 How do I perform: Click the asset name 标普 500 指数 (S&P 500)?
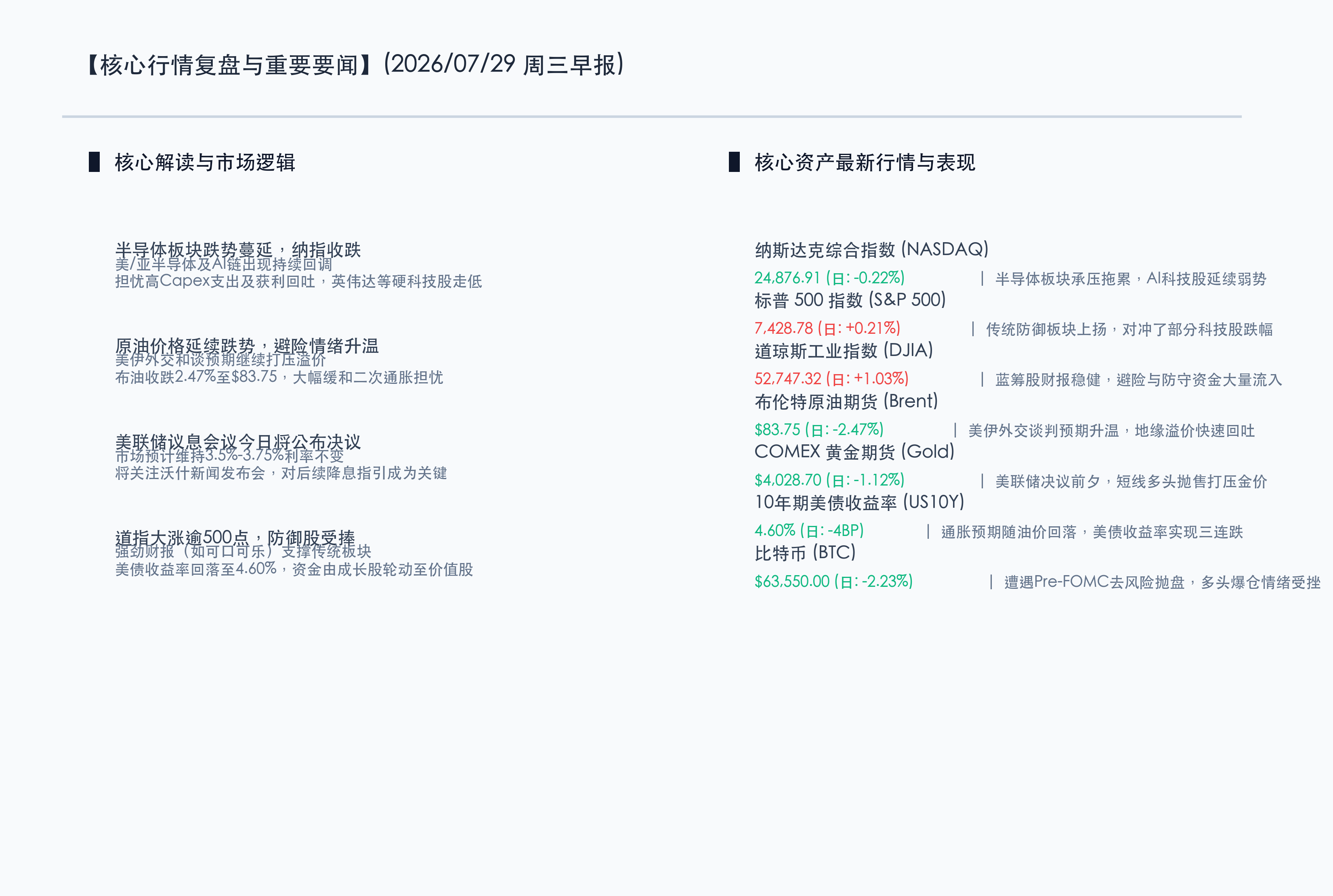tap(850, 300)
